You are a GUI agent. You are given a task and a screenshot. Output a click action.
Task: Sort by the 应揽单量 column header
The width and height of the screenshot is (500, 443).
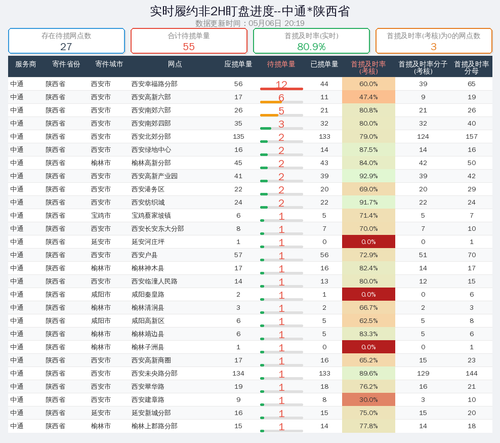(238, 64)
